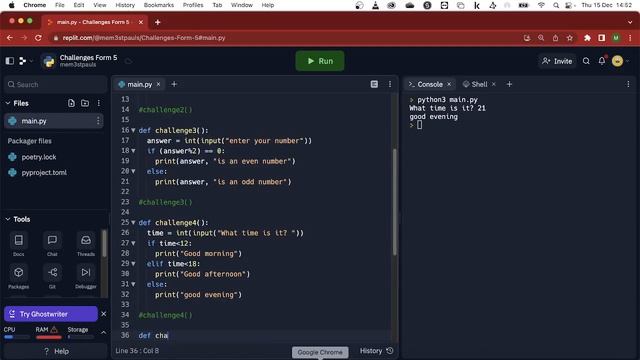
Task: Collapse the Files section
Action: 7,103
